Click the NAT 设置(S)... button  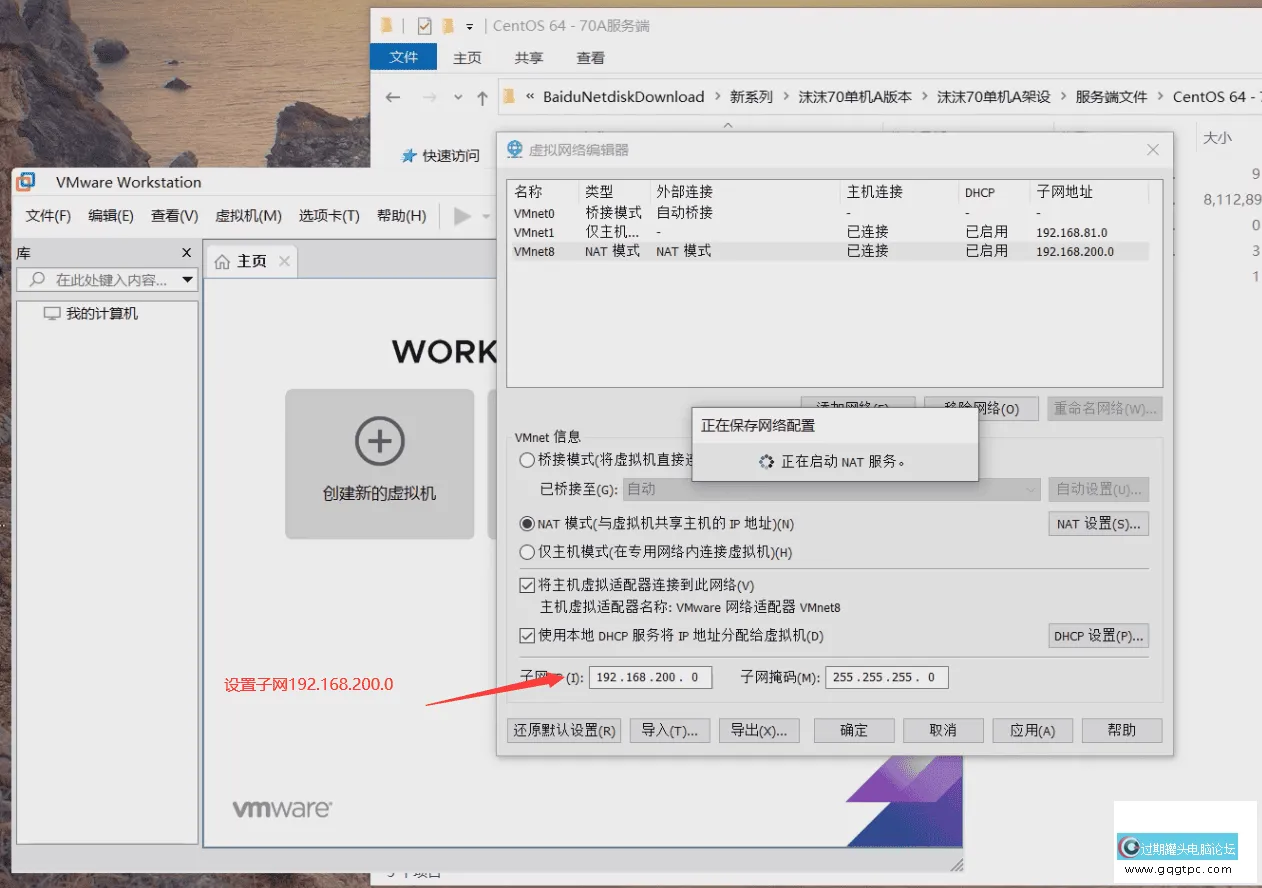1098,524
